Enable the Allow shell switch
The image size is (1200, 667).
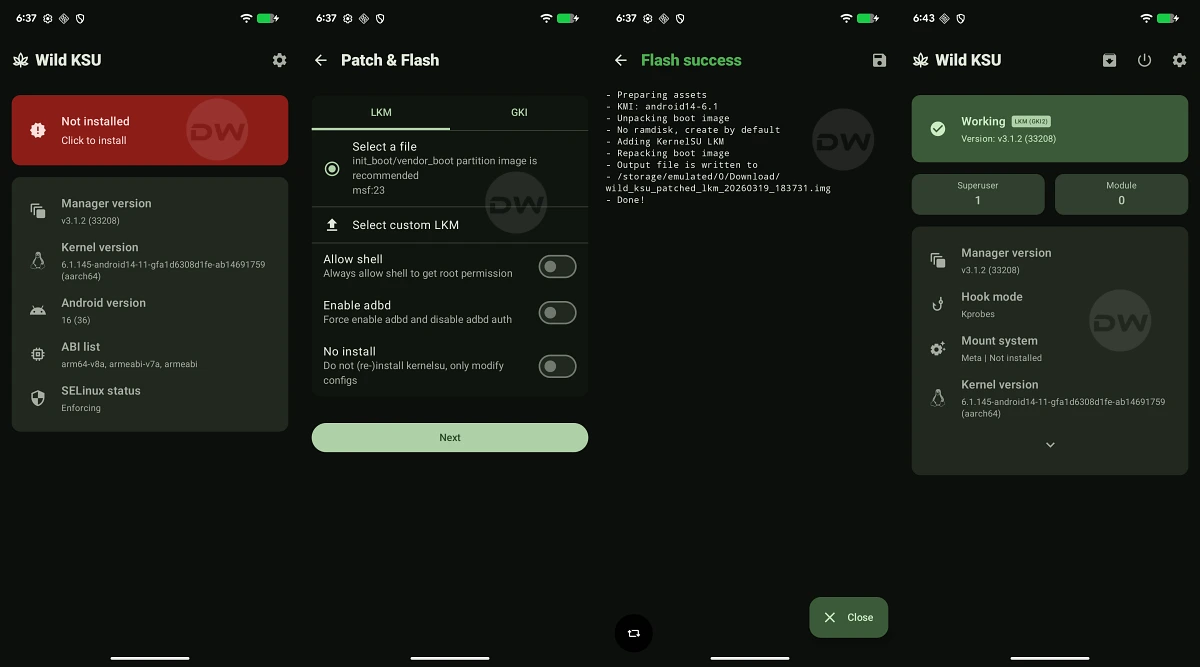coord(557,266)
